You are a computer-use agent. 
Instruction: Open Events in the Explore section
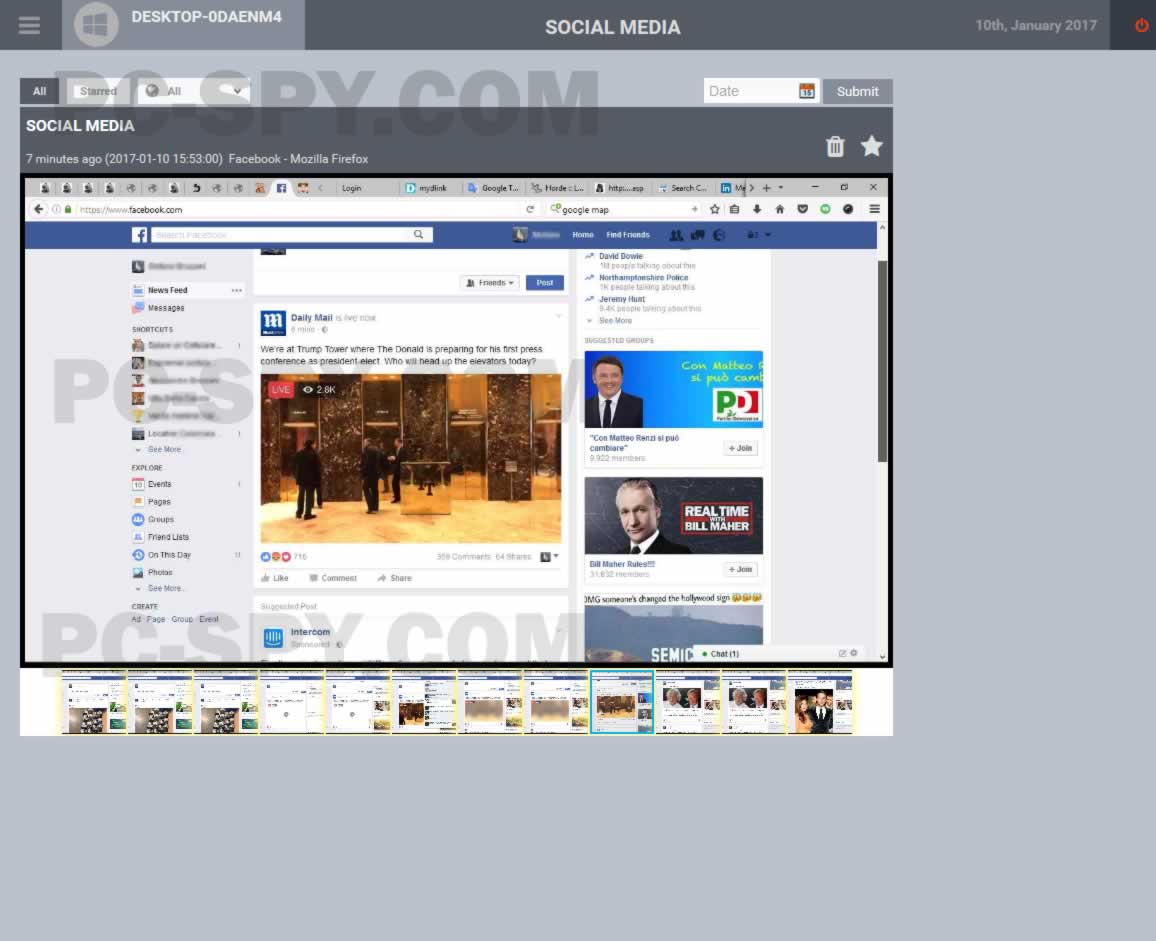159,485
